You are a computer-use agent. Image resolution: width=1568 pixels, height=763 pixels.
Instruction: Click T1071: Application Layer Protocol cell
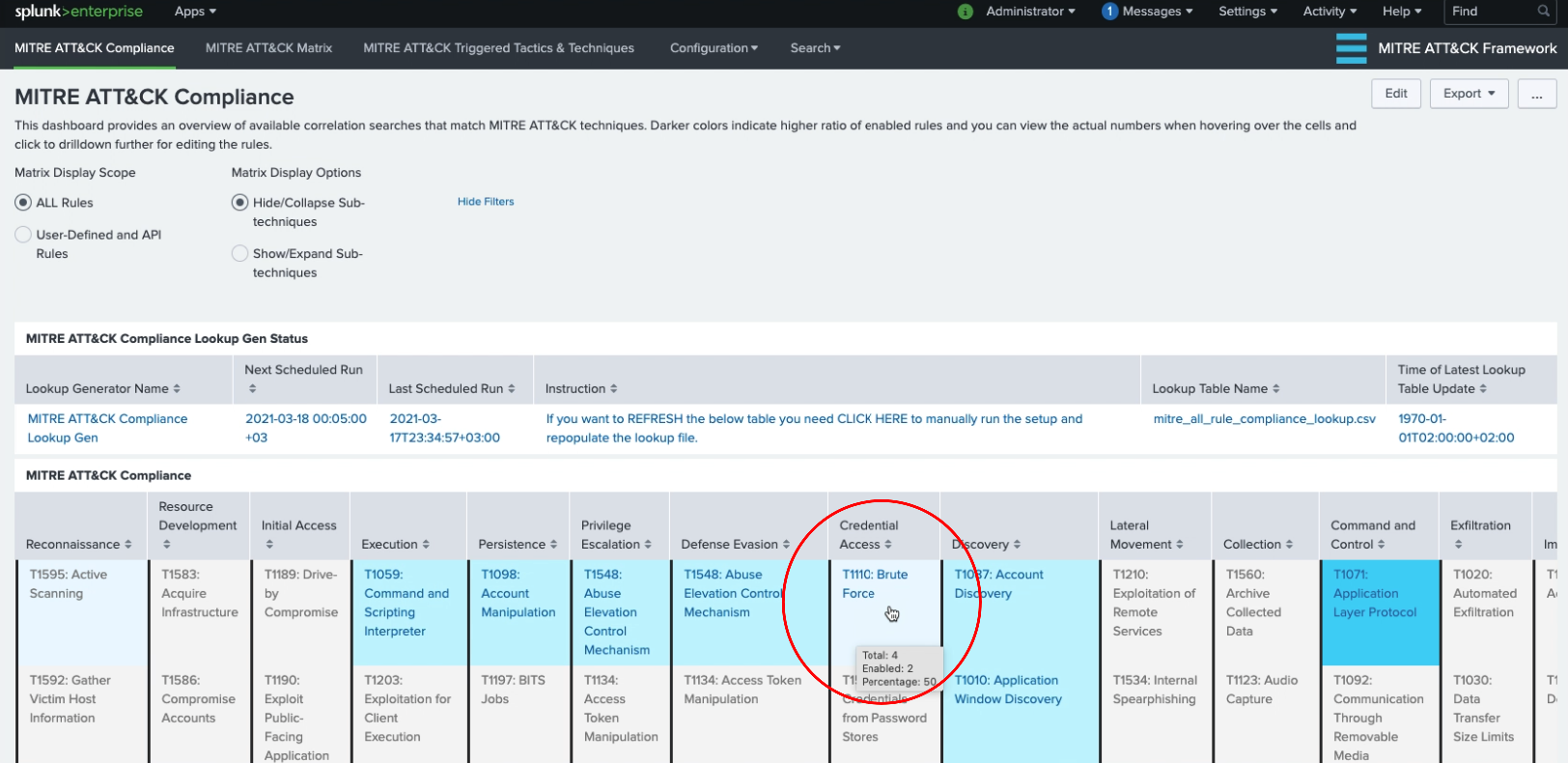coord(1379,612)
